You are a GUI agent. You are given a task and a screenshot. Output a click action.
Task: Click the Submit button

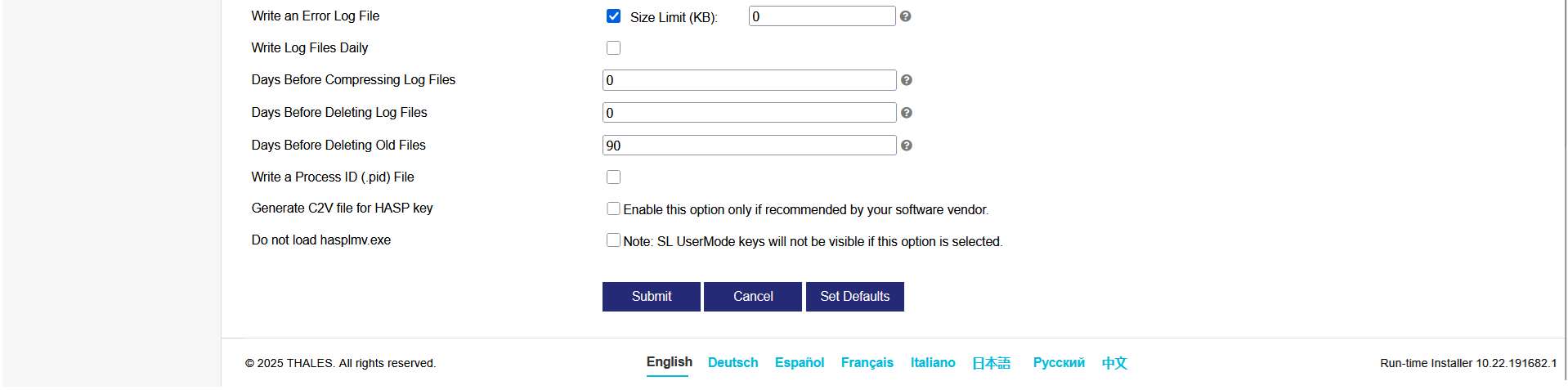click(x=651, y=297)
